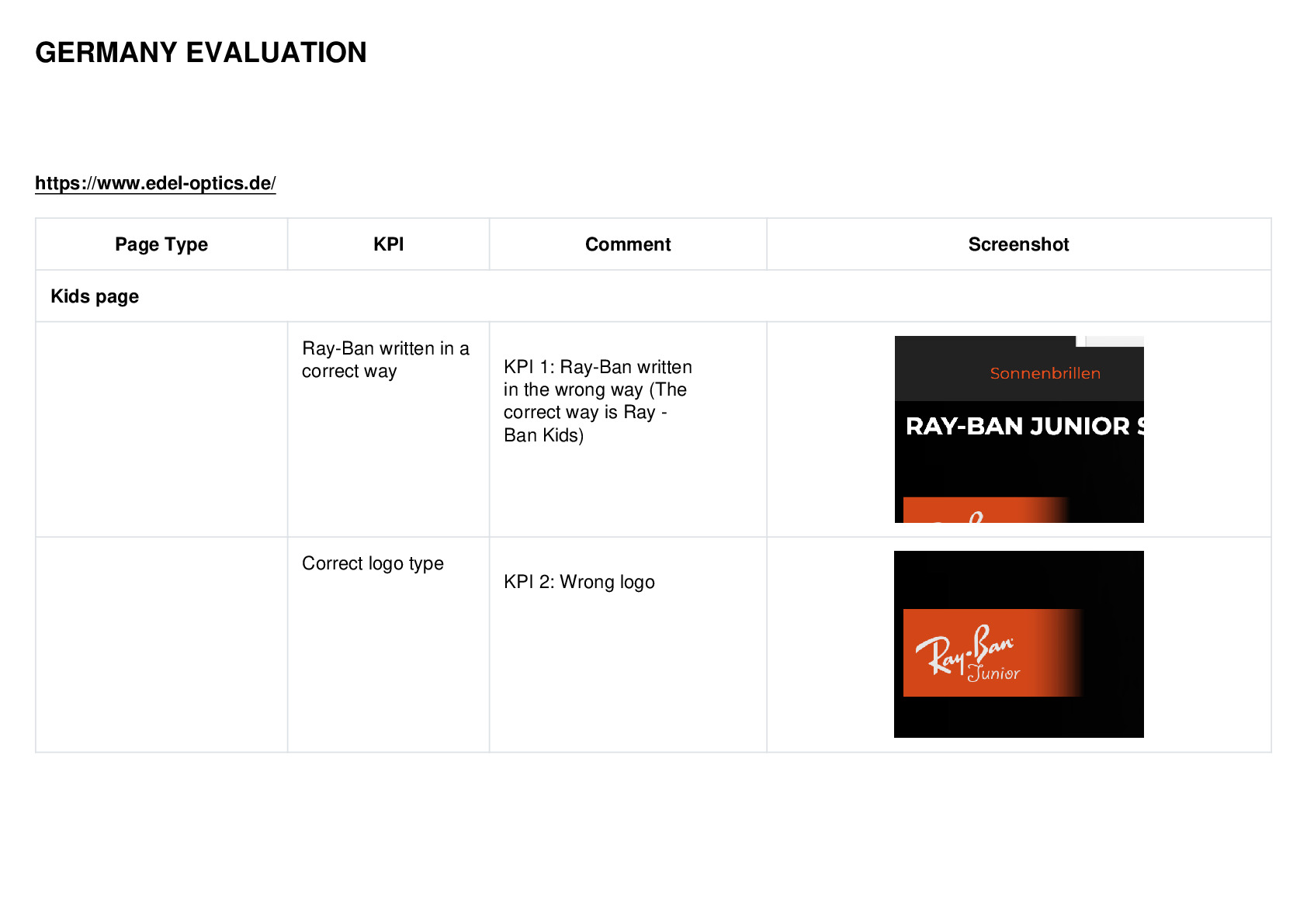Select the Comment column header
This screenshot has height=924, width=1307.
[x=628, y=244]
